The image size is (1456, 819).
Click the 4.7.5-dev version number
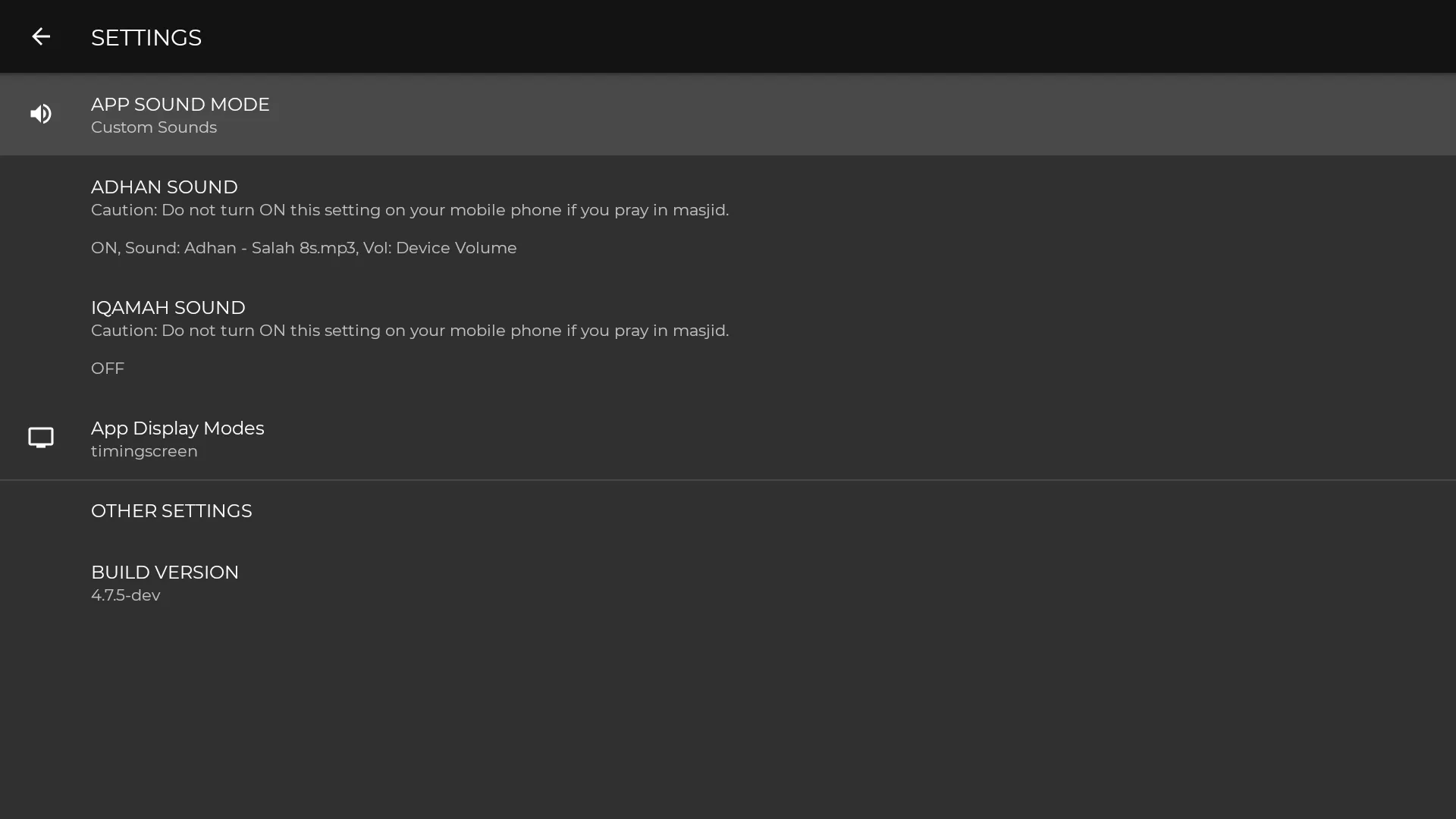(126, 595)
